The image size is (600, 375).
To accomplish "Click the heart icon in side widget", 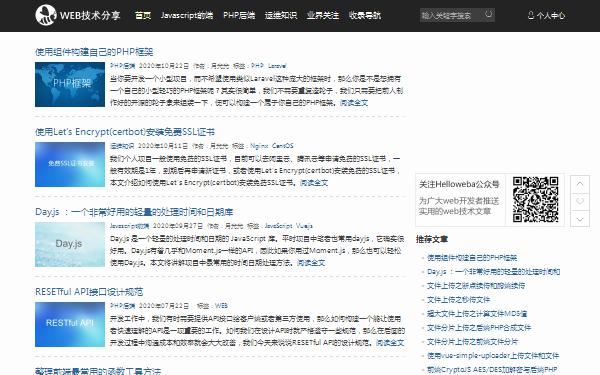I will point(580,201).
